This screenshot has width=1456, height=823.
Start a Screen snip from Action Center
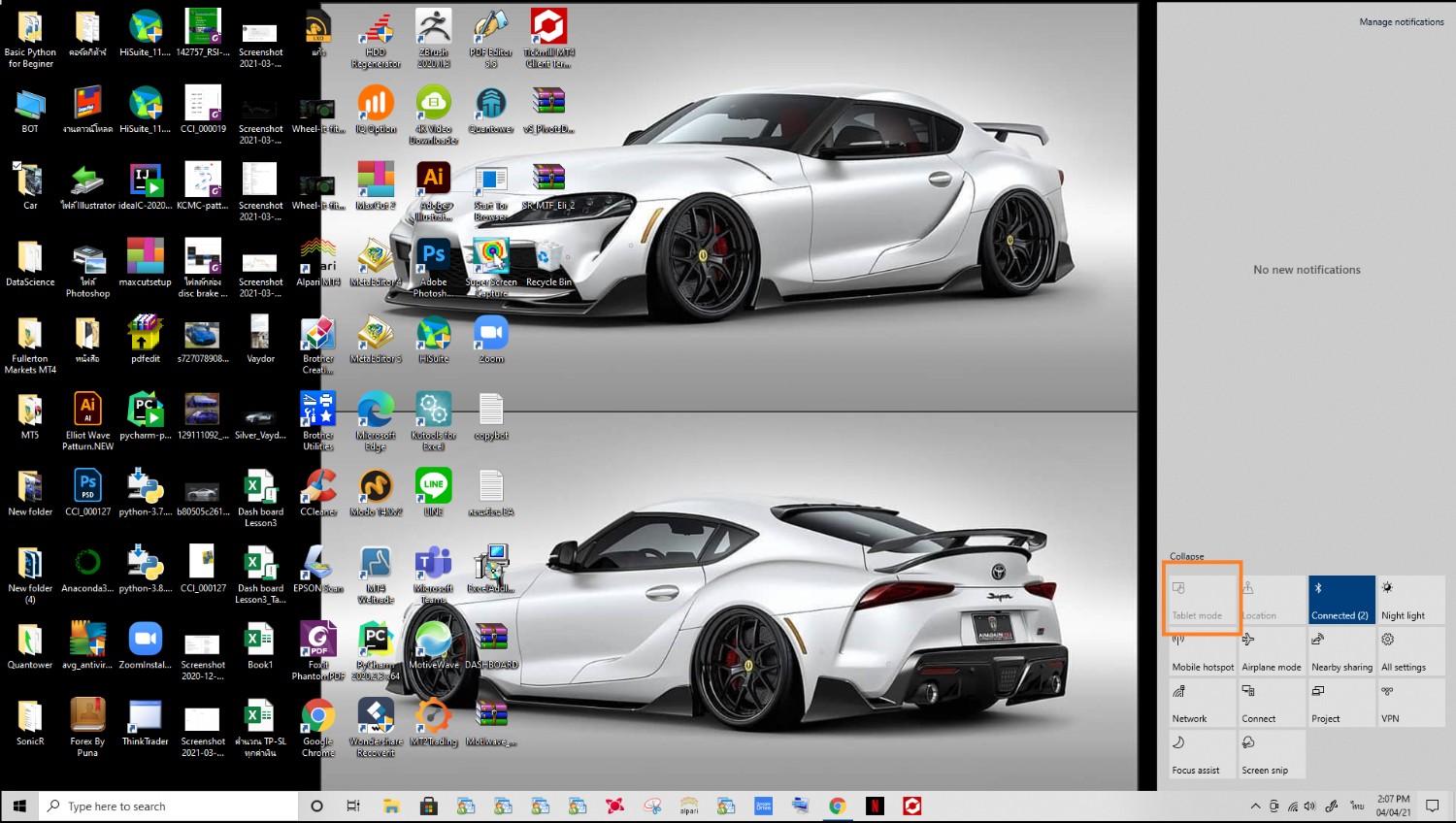click(x=1272, y=753)
